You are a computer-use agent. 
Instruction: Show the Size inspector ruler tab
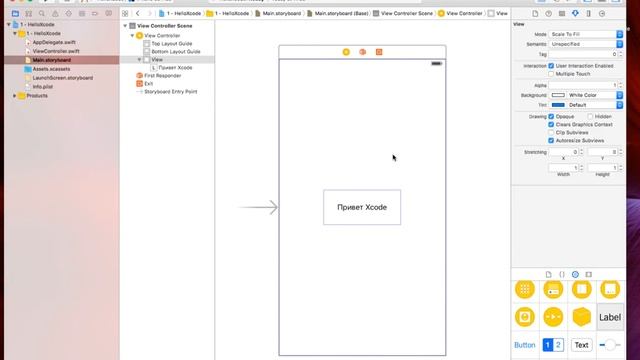coord(589,13)
